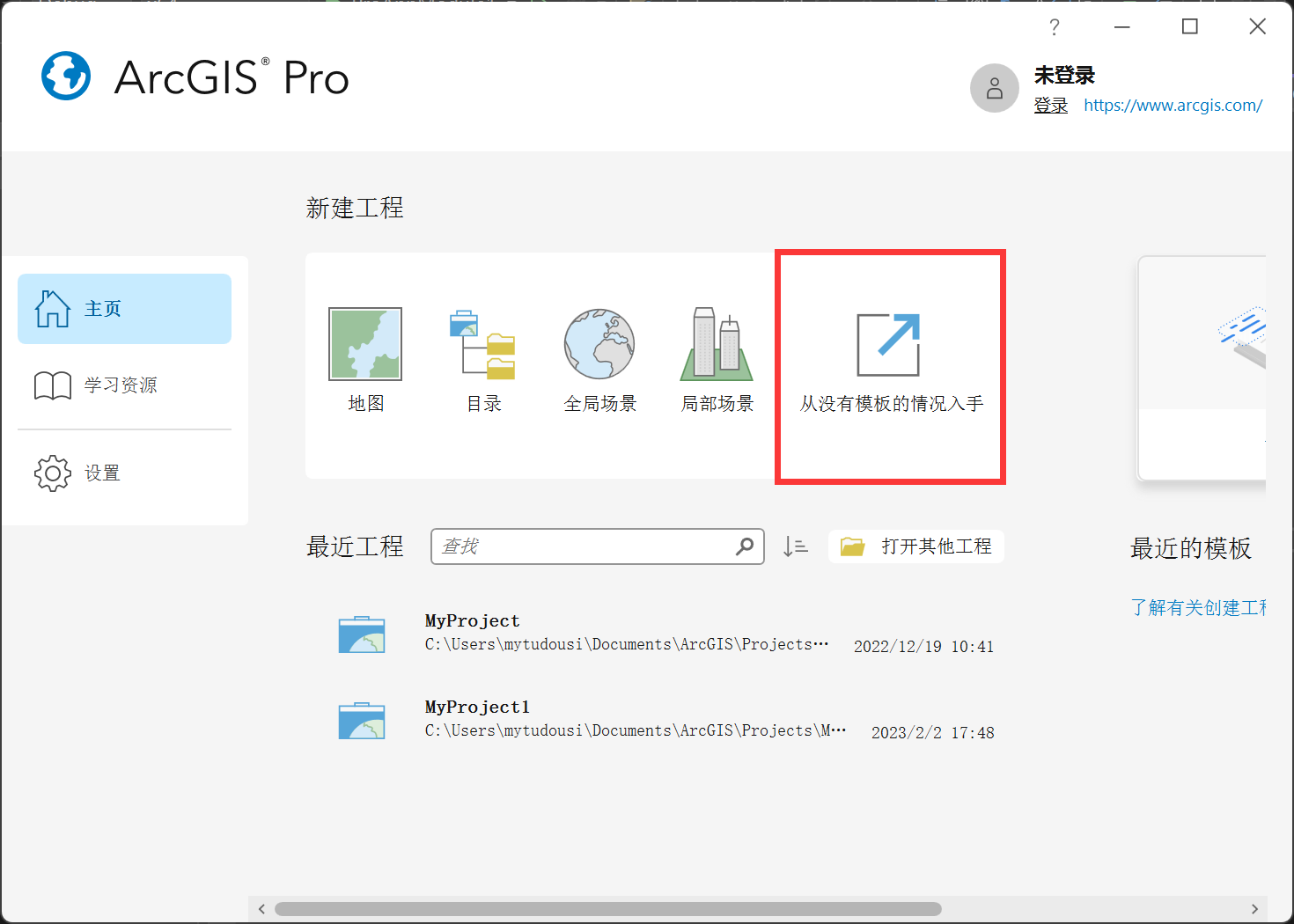Image resolution: width=1294 pixels, height=924 pixels.
Task: Open the 设置 settings tab
Action: click(x=124, y=473)
